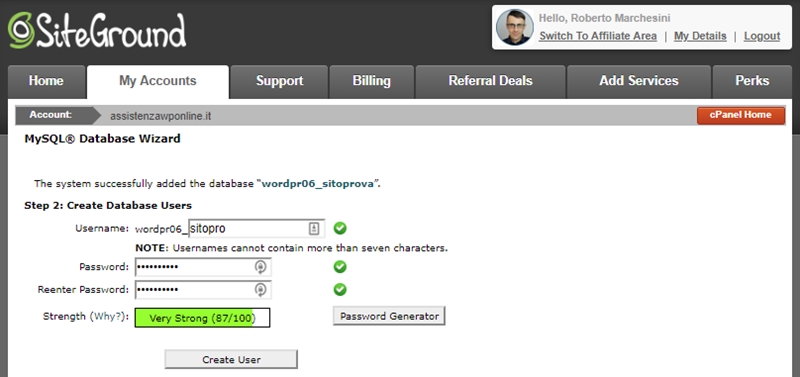Open the Referral Deals tab
Viewport: 800px width, 377px height.
[490, 82]
